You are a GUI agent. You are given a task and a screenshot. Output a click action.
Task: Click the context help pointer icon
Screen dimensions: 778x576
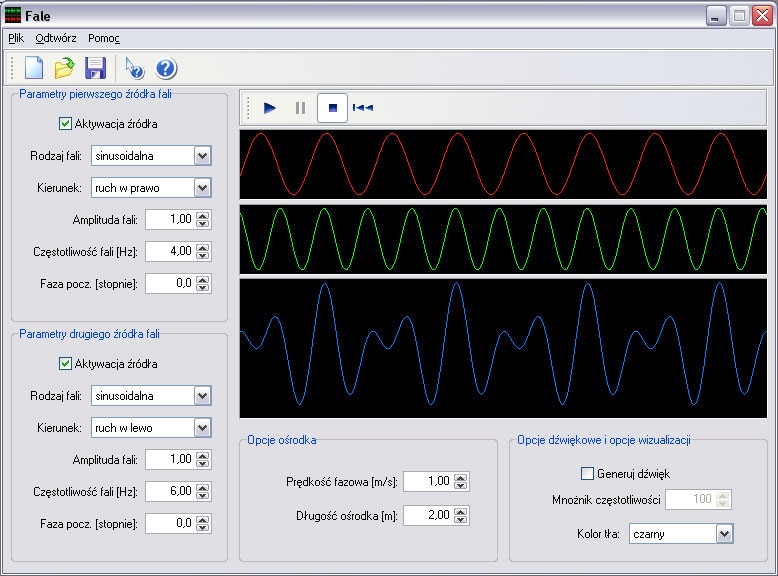coord(135,68)
